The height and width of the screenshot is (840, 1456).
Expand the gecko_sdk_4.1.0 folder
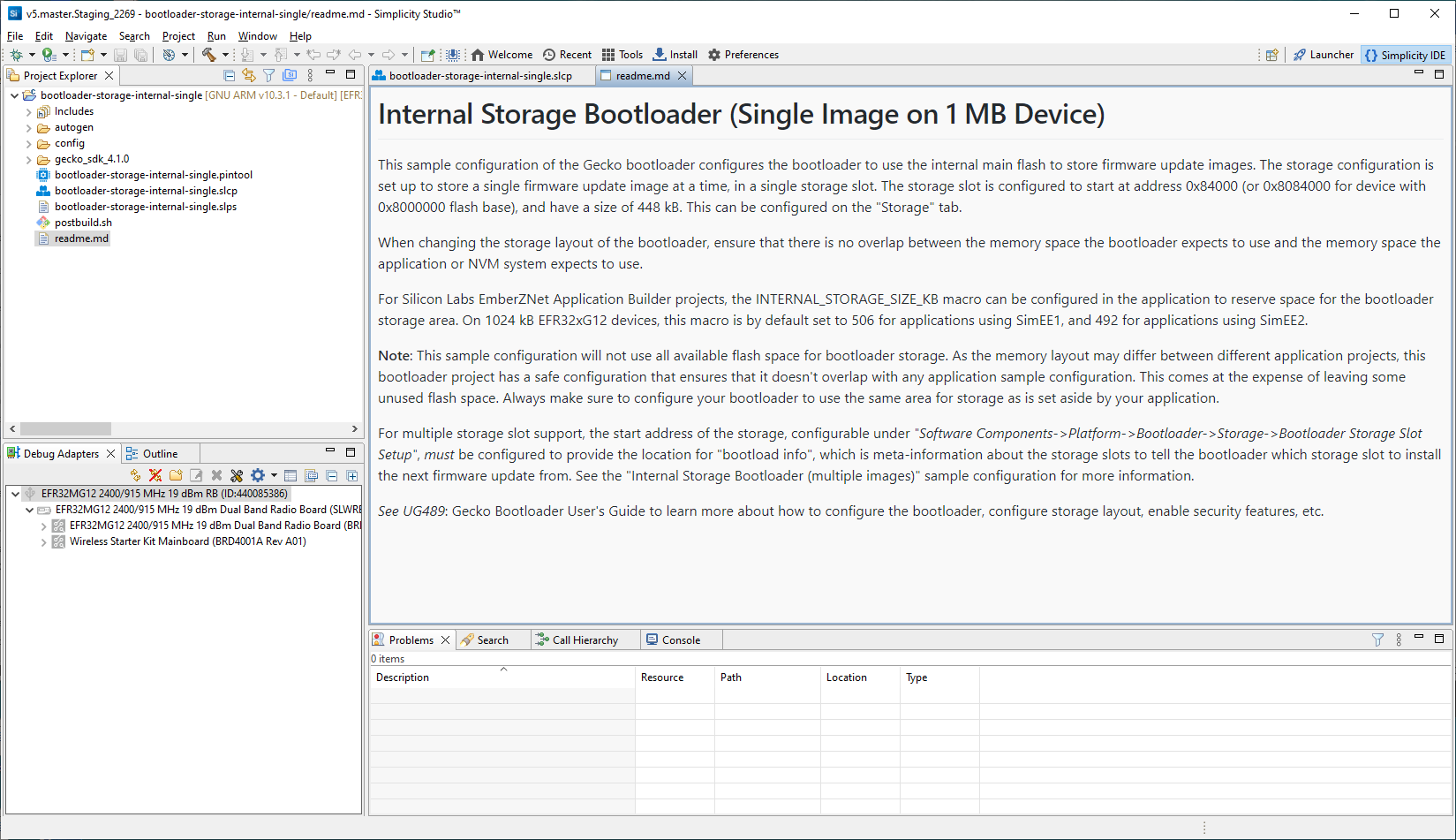point(29,160)
